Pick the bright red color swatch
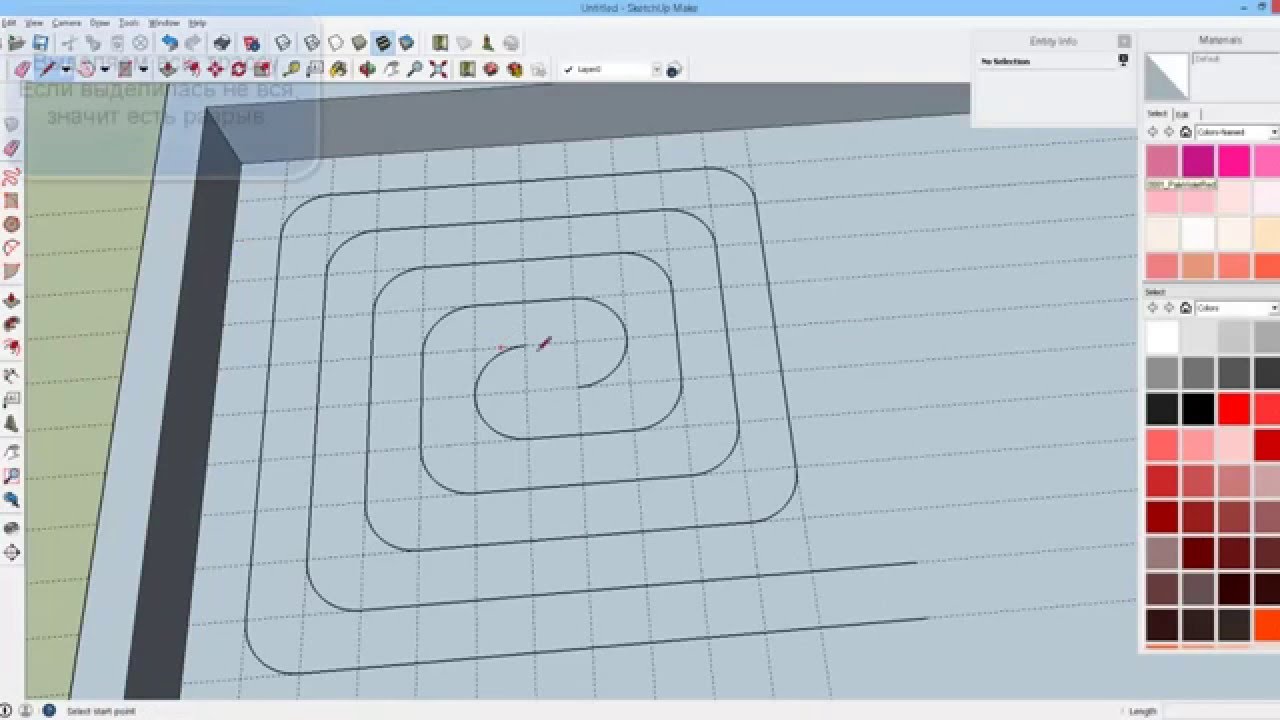Viewport: 1280px width, 720px height. click(x=1234, y=409)
